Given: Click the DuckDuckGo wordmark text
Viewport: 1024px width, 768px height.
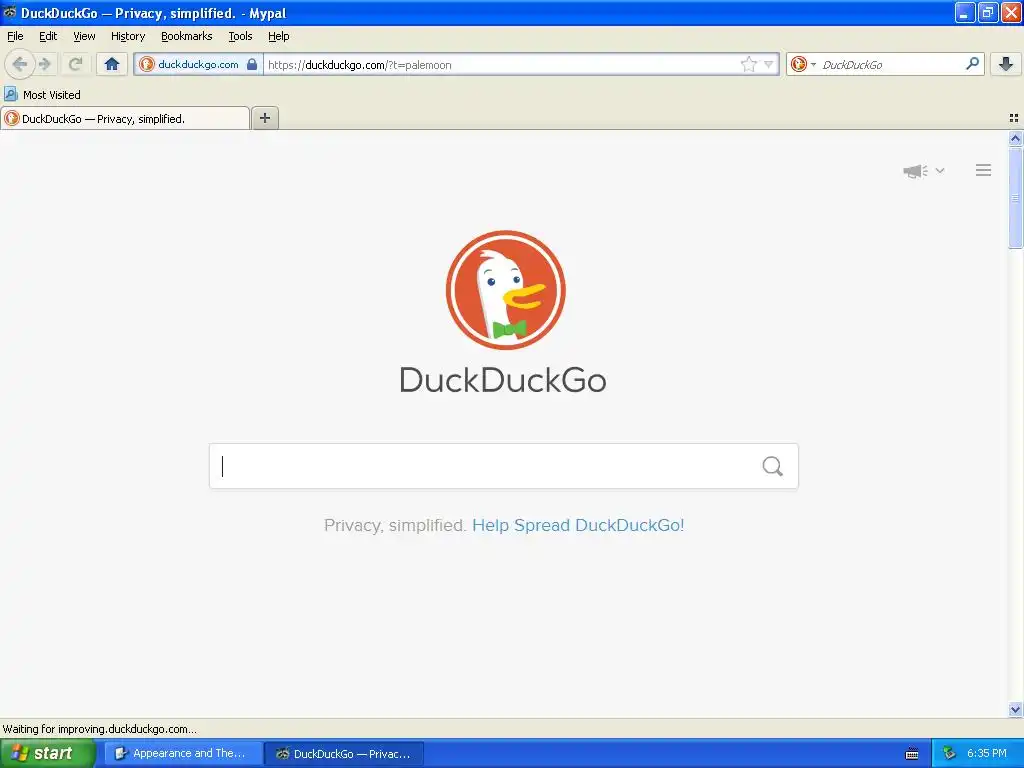Looking at the screenshot, I should pyautogui.click(x=503, y=380).
